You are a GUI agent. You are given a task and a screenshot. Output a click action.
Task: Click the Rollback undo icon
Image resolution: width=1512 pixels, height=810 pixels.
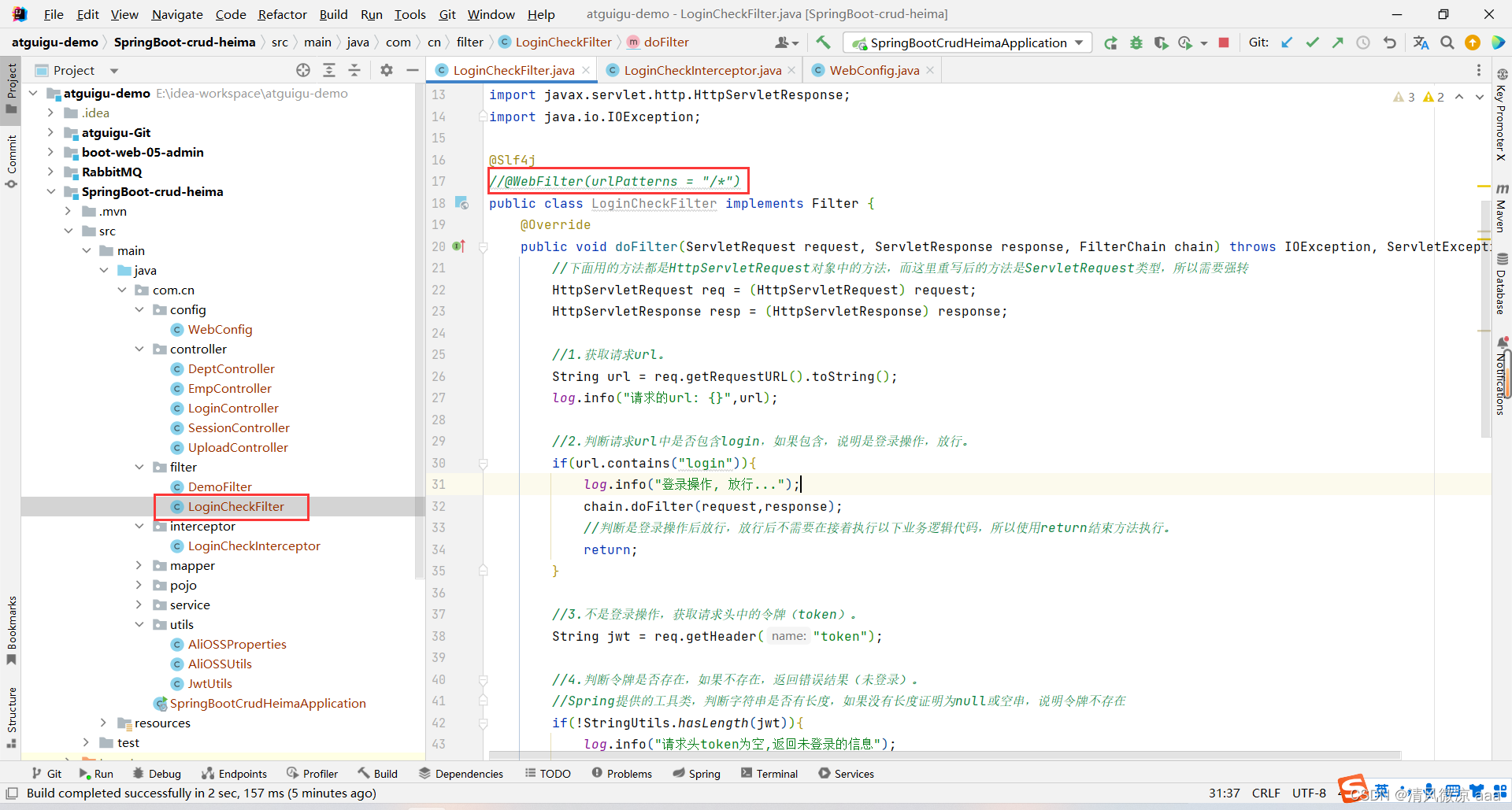point(1389,43)
